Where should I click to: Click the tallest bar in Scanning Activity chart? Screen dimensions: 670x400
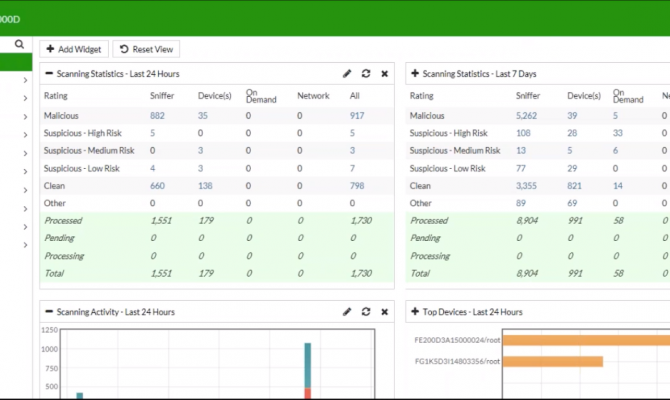coord(308,370)
